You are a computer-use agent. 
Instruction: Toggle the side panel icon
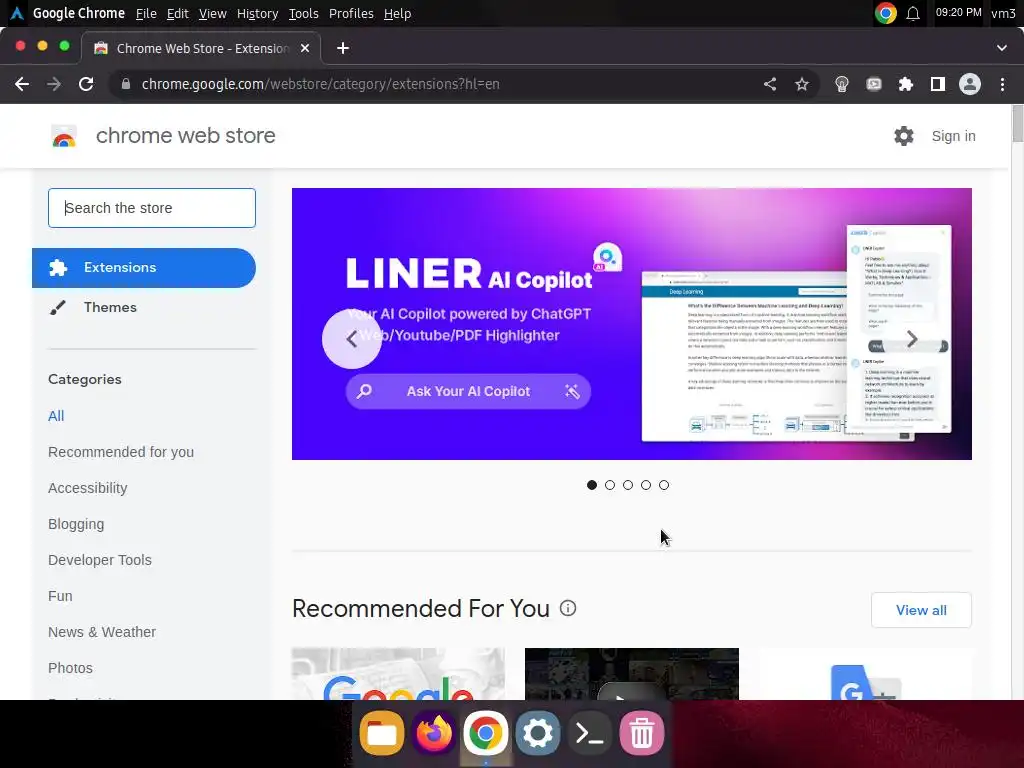[x=938, y=84]
